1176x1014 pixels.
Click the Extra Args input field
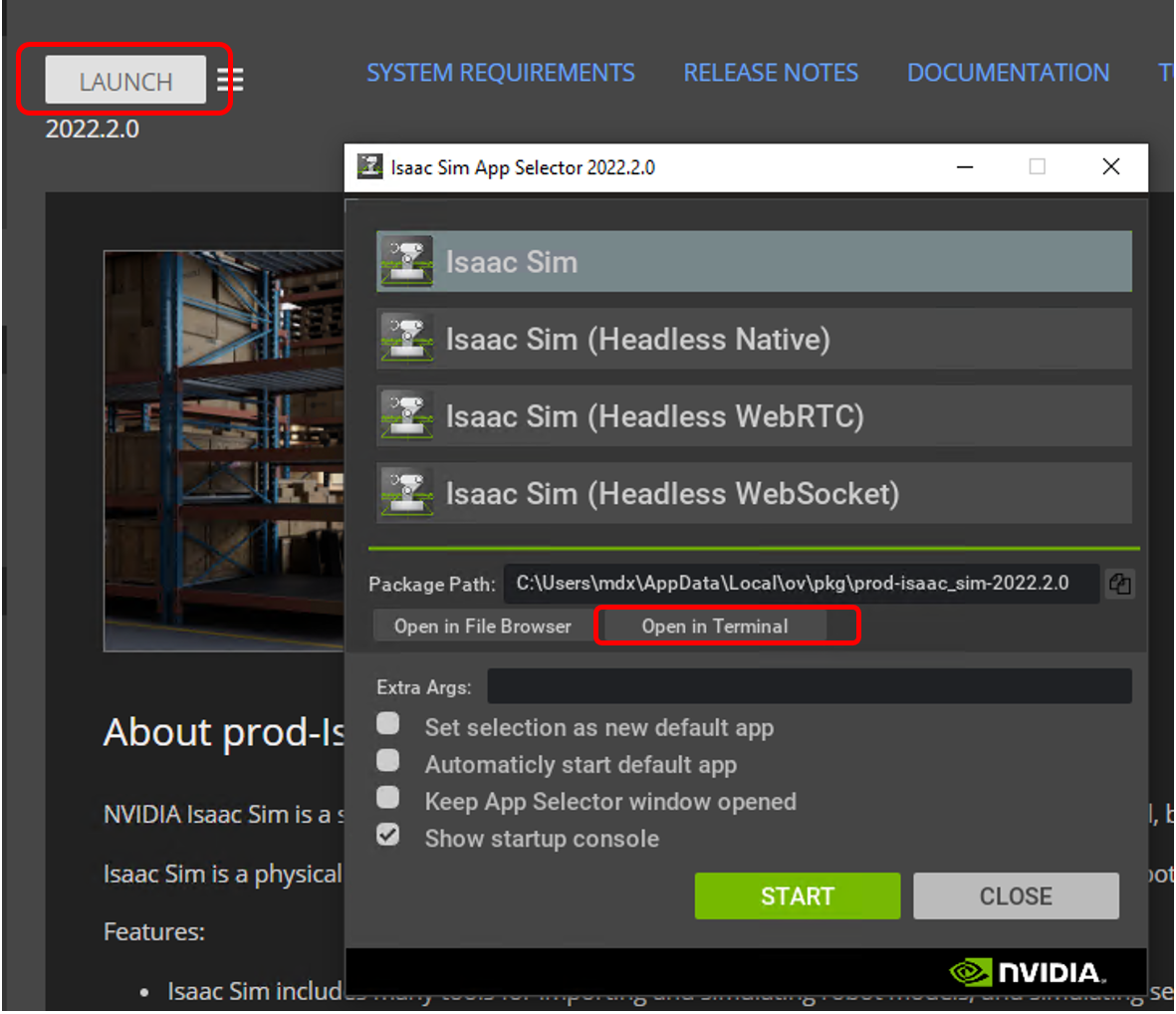(x=810, y=686)
